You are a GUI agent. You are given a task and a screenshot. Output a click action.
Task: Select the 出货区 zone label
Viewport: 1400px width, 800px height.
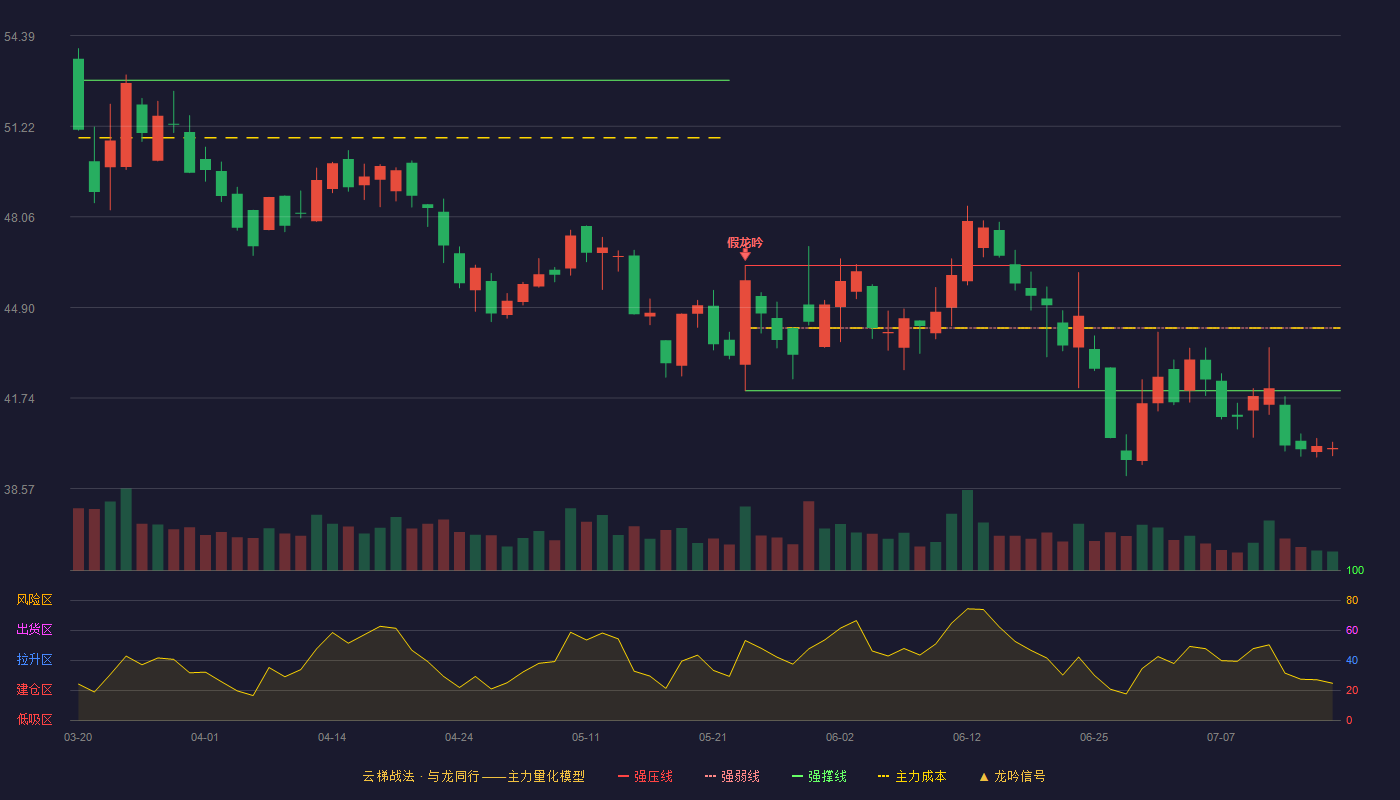click(x=34, y=630)
